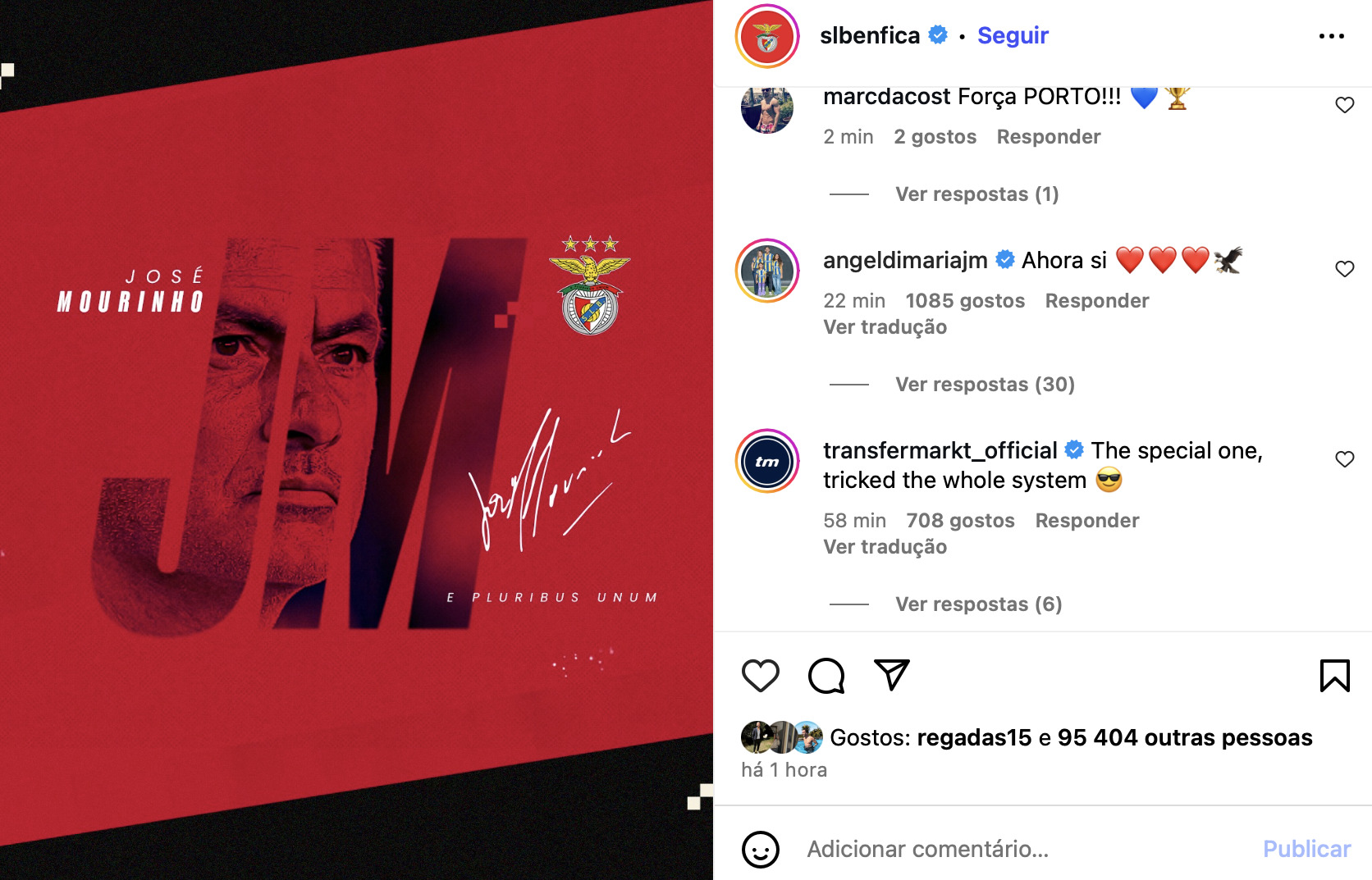Like the Benfica post with heart icon
The width and height of the screenshot is (1372, 880).
760,676
